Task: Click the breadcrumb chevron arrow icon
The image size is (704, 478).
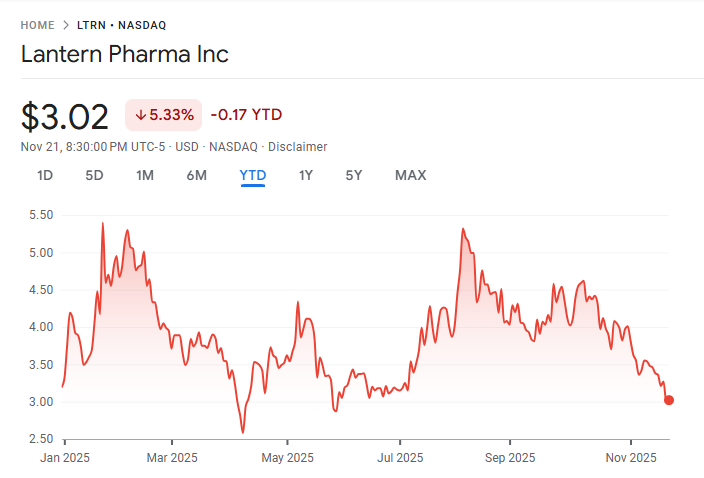Action: tap(65, 24)
